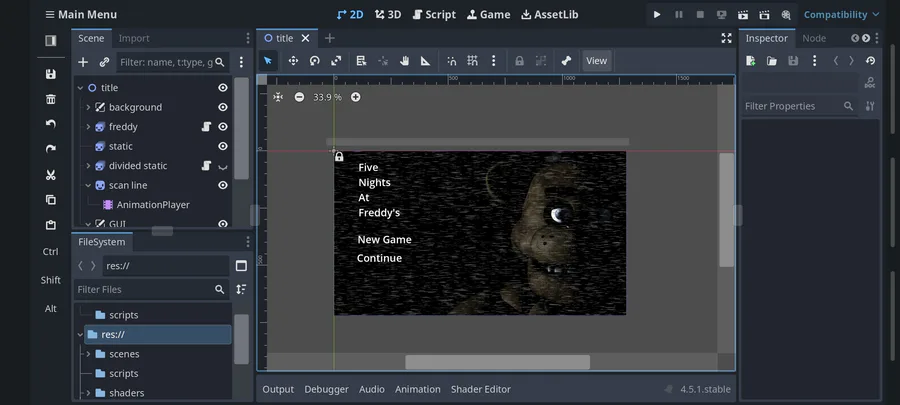The image size is (900, 405).
Task: Lock selected node with padlock icon
Action: [519, 61]
